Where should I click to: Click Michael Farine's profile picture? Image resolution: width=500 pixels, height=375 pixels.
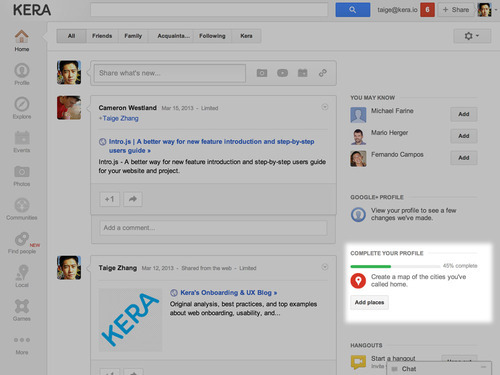[x=358, y=115]
